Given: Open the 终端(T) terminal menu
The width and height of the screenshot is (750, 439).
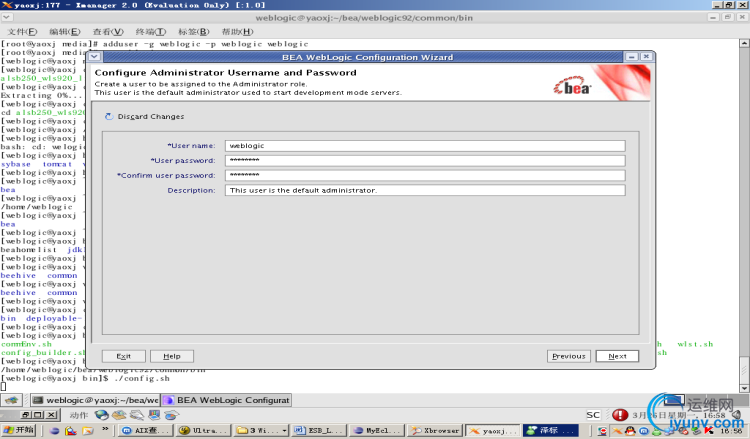Looking at the screenshot, I should (x=151, y=32).
